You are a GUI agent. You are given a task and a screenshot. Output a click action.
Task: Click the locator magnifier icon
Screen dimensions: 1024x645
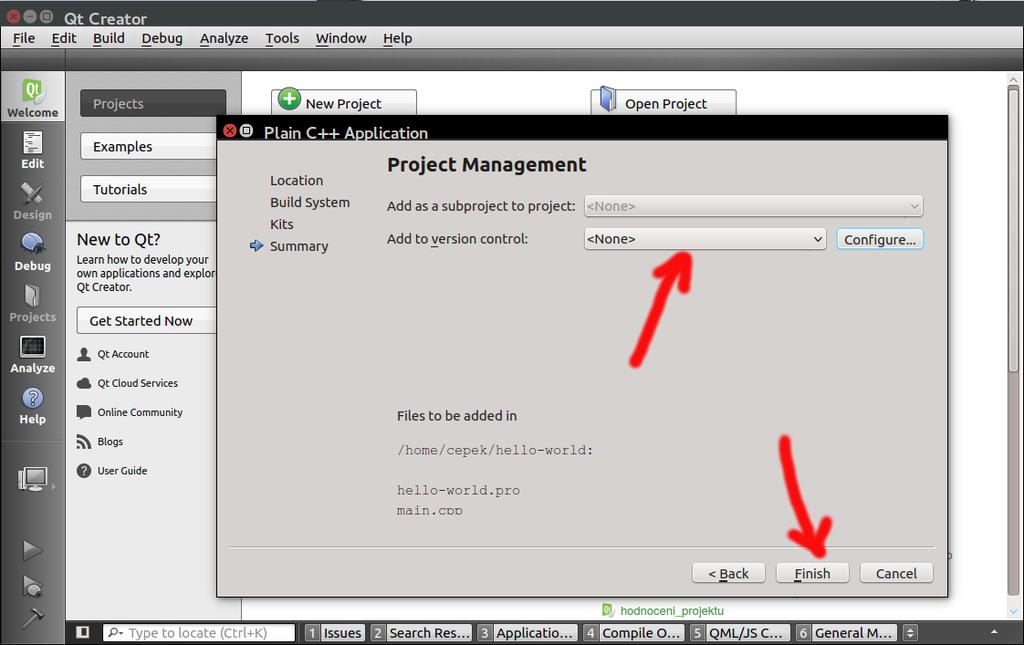coord(115,632)
